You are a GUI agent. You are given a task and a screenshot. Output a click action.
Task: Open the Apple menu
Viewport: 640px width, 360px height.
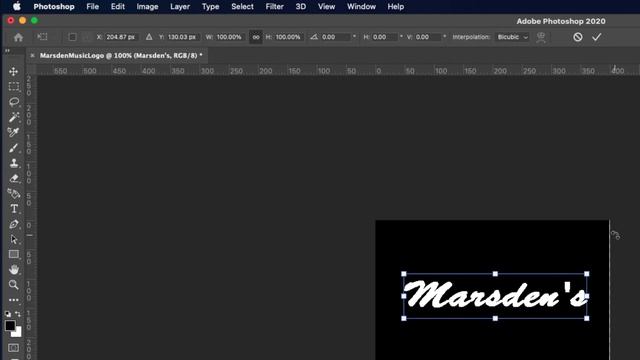pos(17,7)
